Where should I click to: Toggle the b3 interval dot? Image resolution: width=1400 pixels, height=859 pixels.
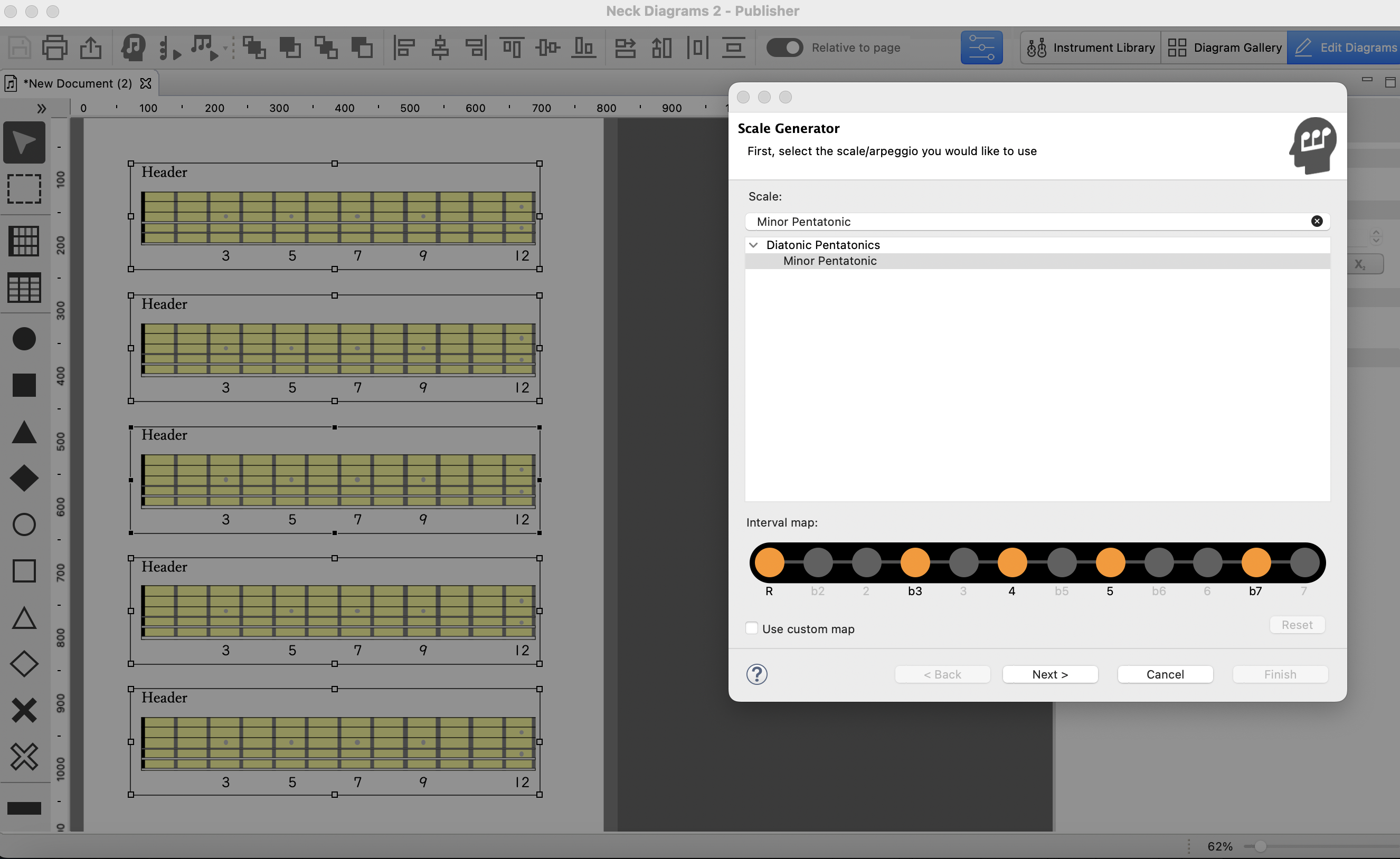click(x=914, y=562)
